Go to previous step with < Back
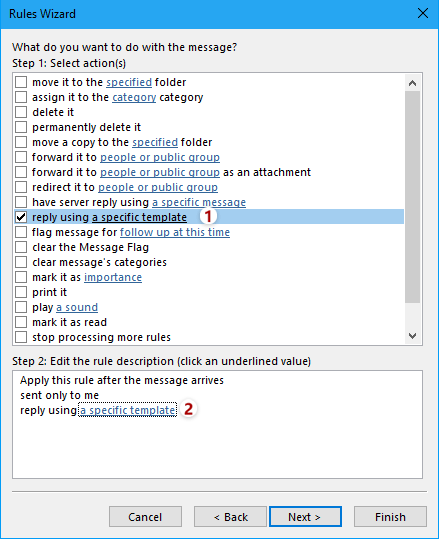This screenshot has width=439, height=539. (x=230, y=516)
